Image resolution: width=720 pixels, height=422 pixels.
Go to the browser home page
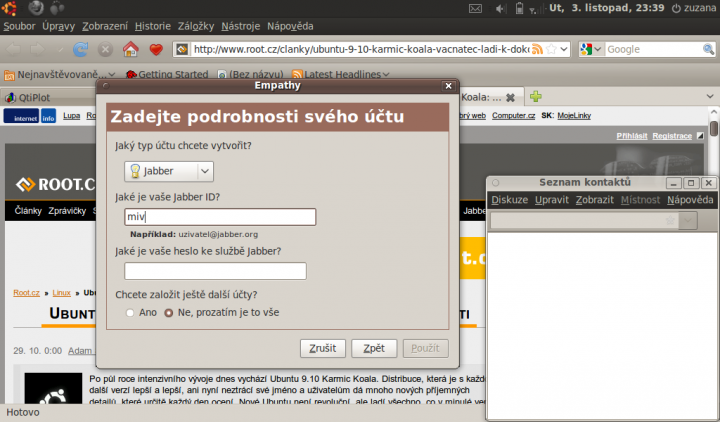click(x=130, y=49)
